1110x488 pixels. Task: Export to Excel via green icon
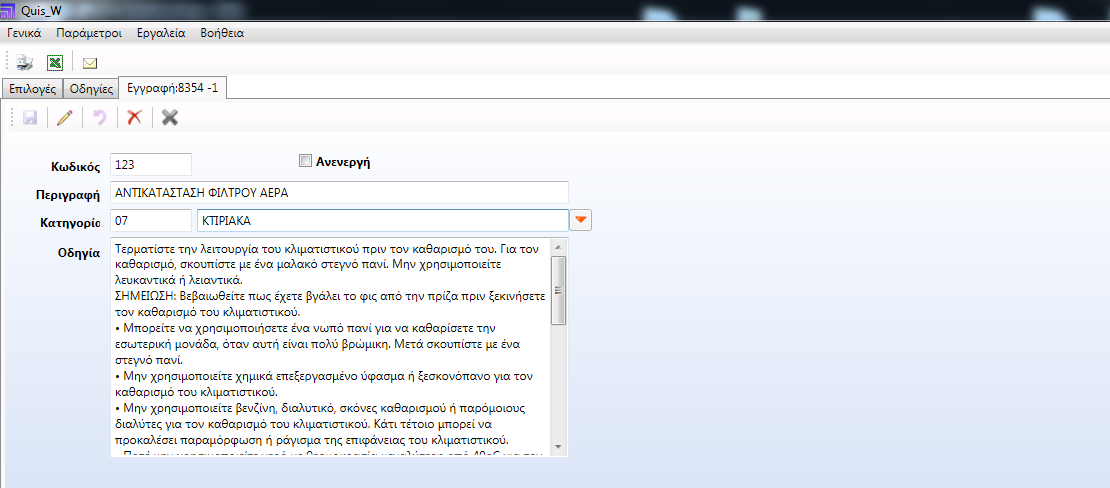pos(55,63)
